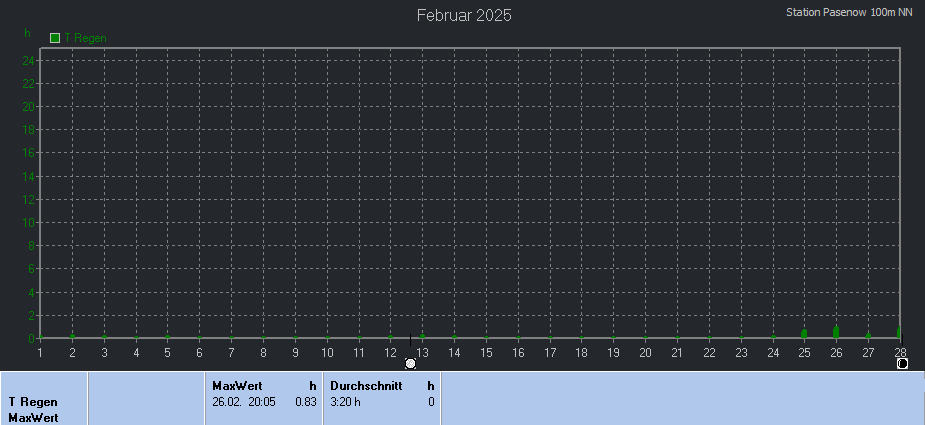Click day 19 on the x-axis
Screen dimensions: 925x425
pos(614,353)
